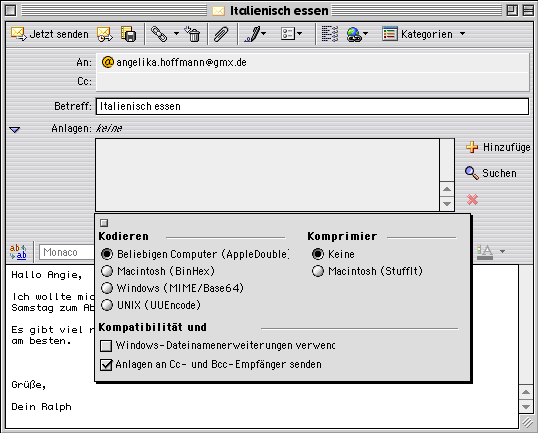Click the globe link icon in the toolbar

[x=354, y=34]
